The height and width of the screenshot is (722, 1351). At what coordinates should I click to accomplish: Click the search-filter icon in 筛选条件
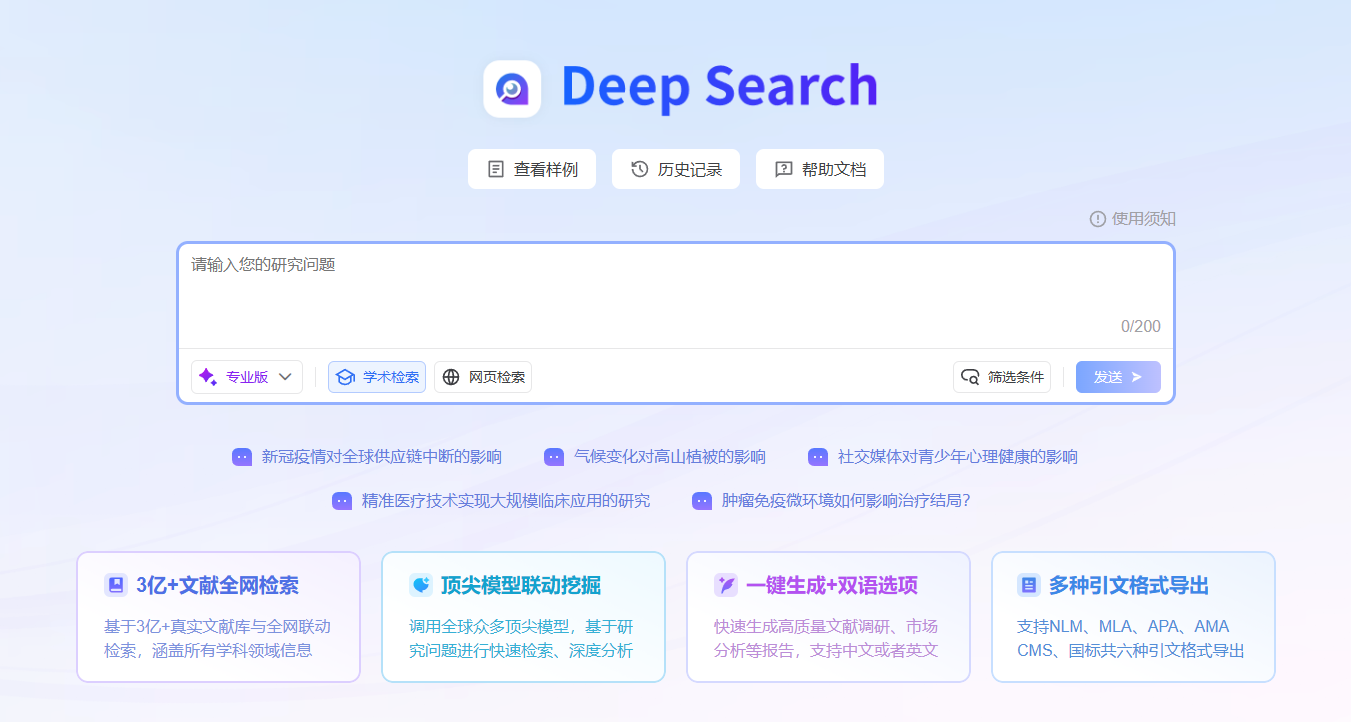[970, 377]
